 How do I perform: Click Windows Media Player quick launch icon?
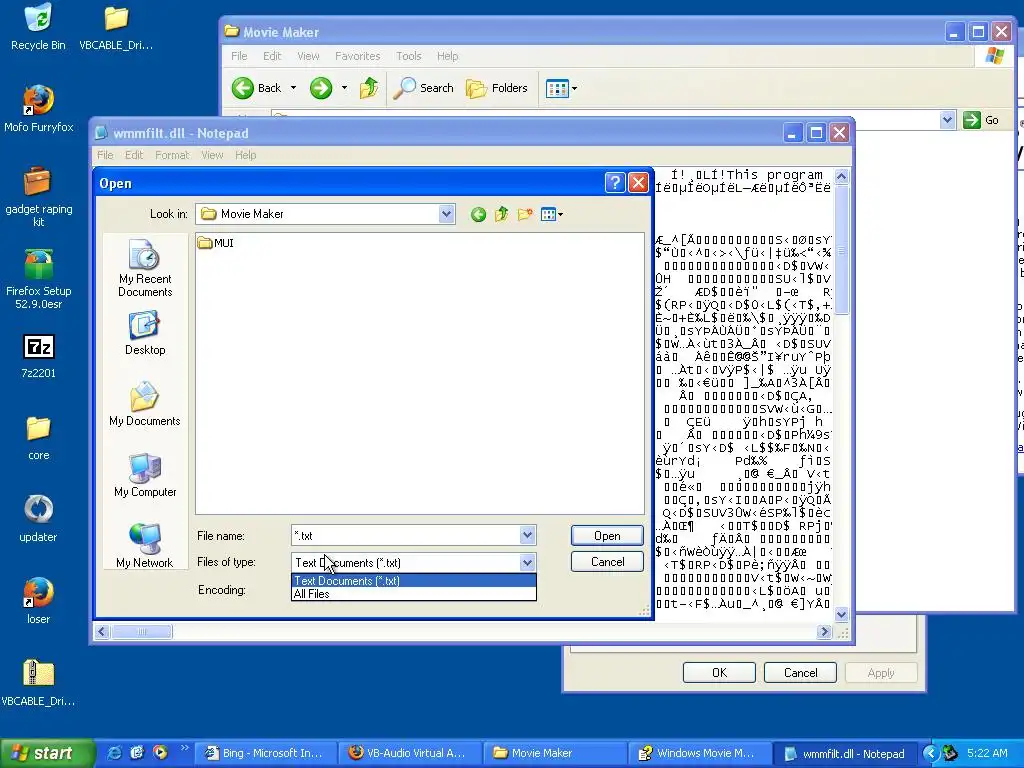[x=160, y=753]
